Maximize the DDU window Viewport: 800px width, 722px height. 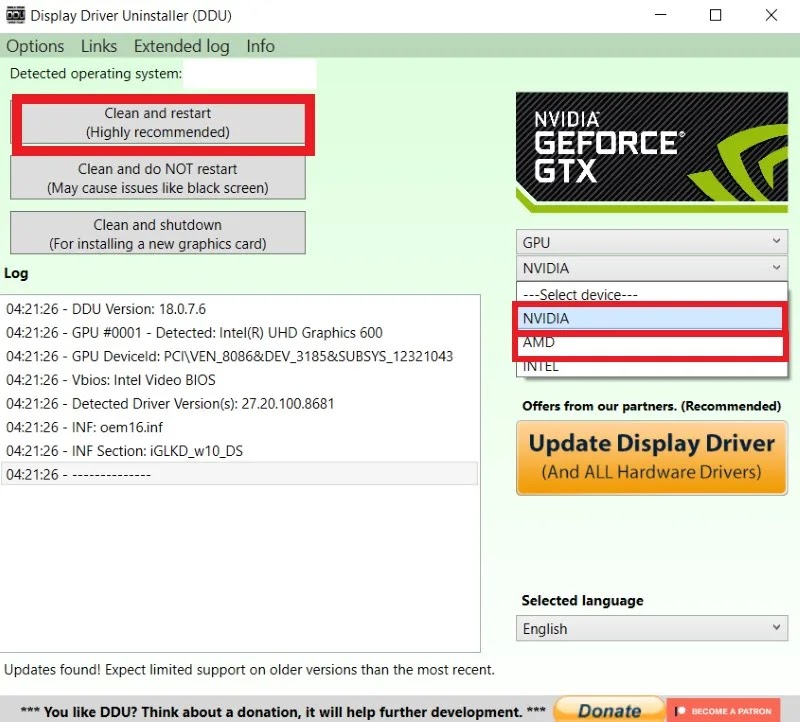(716, 15)
